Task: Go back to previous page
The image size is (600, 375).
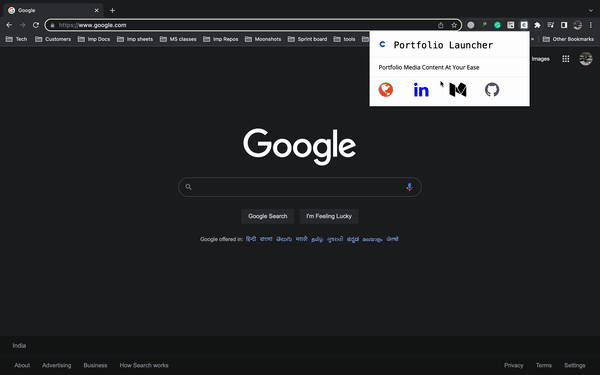Action: [9, 25]
